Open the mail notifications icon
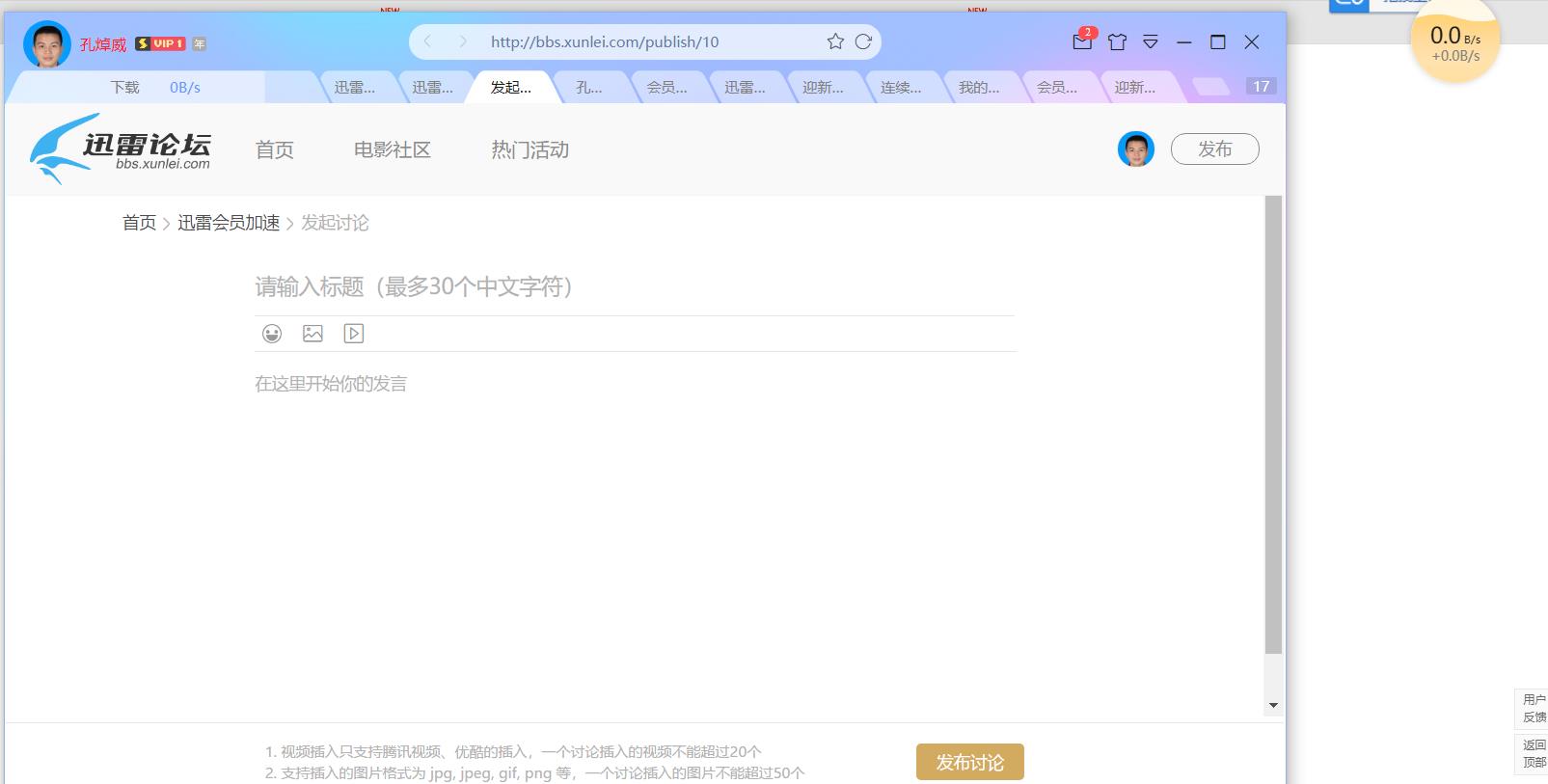This screenshot has width=1548, height=784. click(x=1082, y=41)
